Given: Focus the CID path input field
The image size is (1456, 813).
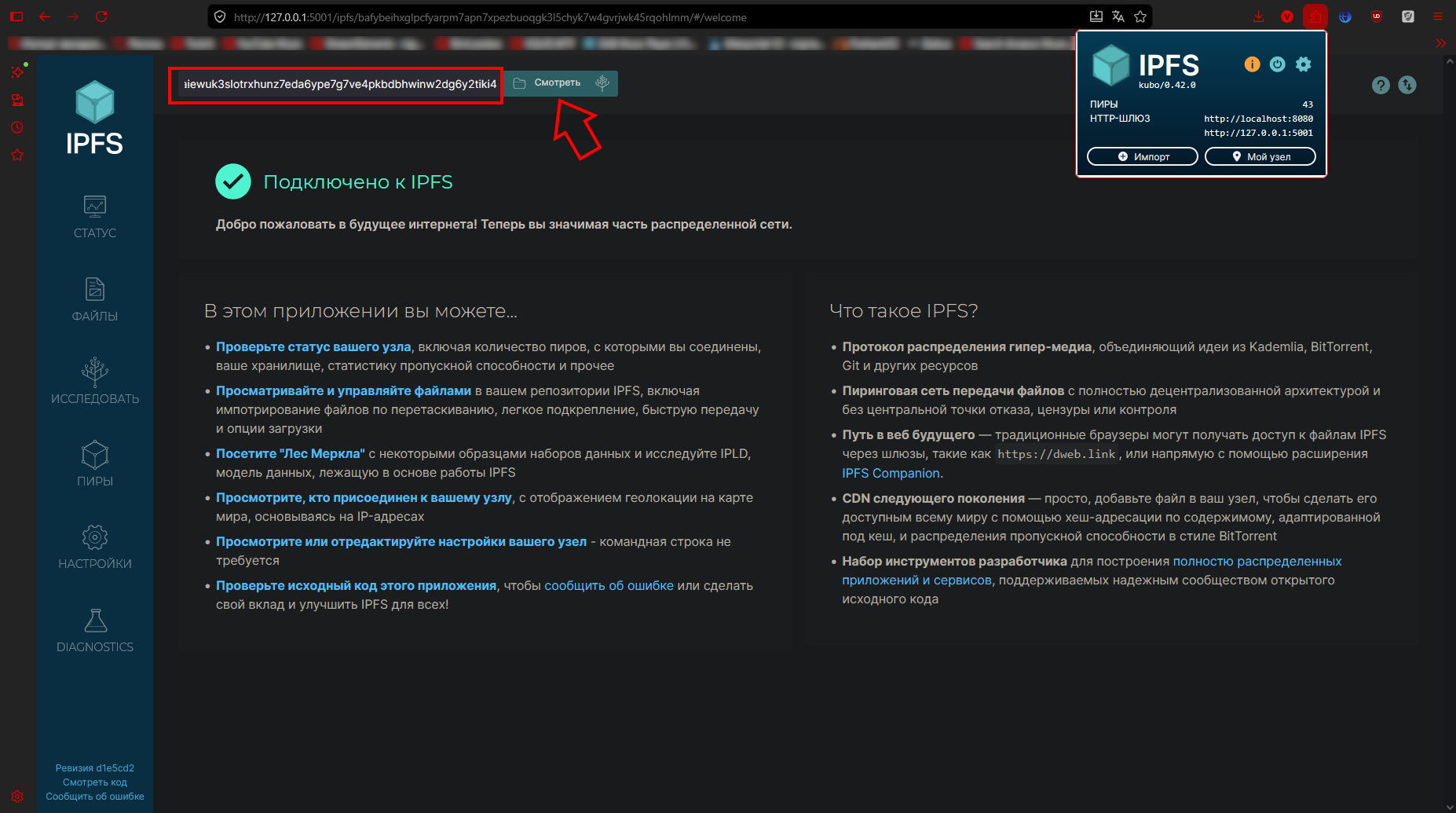Looking at the screenshot, I should tap(338, 84).
